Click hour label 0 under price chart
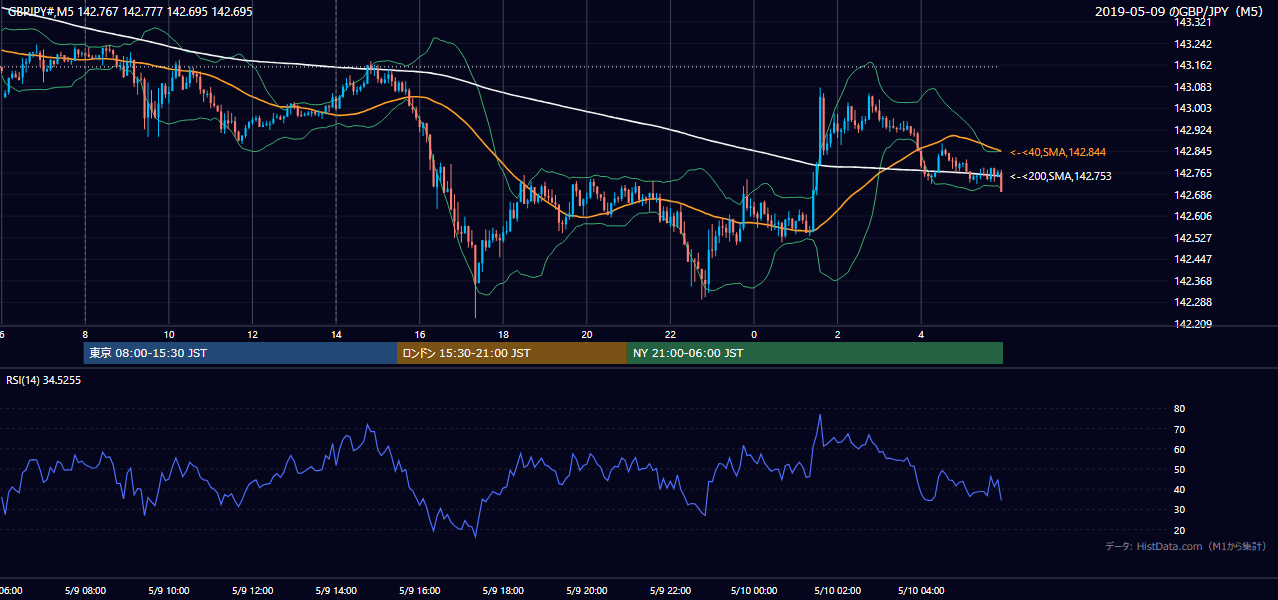 pyautogui.click(x=754, y=334)
